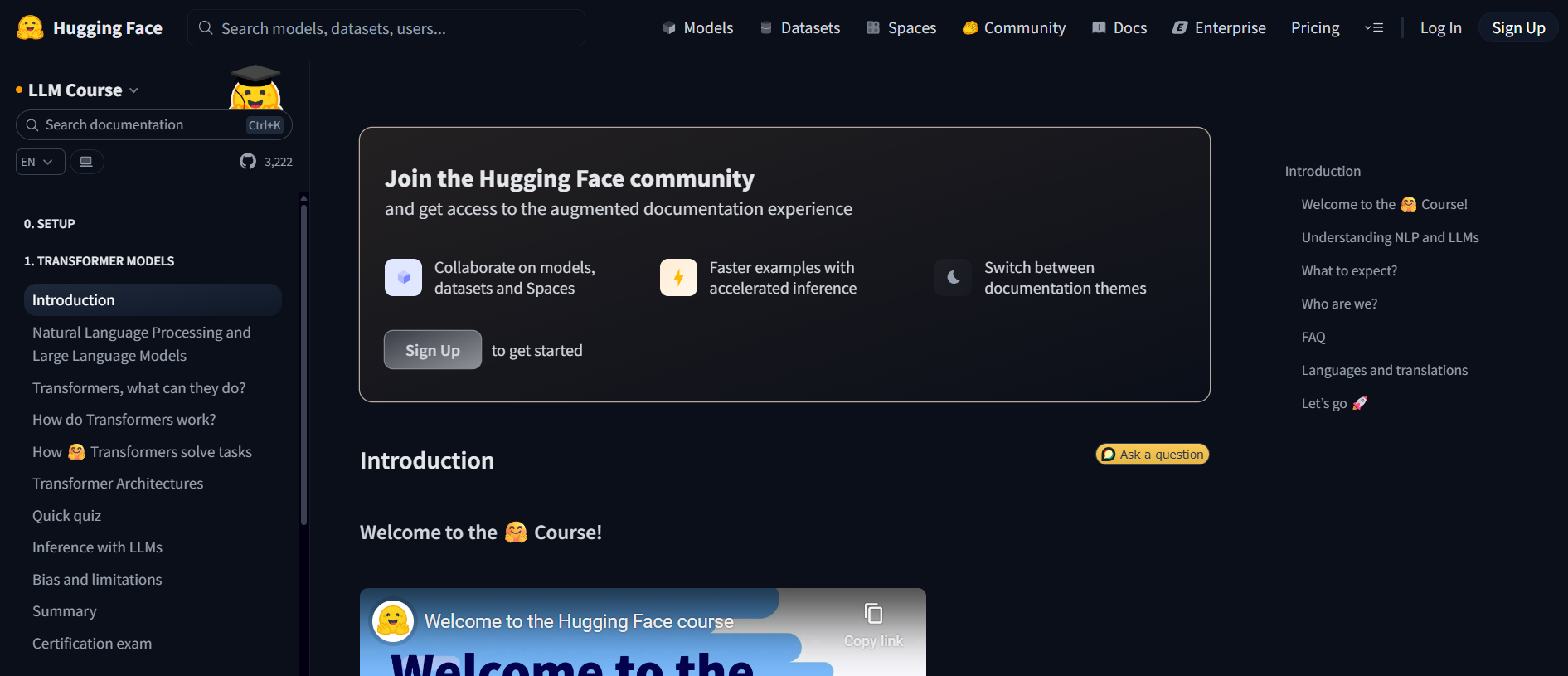This screenshot has height=676, width=1568.
Task: Click the Hugging Face logo emoji
Action: (x=30, y=27)
